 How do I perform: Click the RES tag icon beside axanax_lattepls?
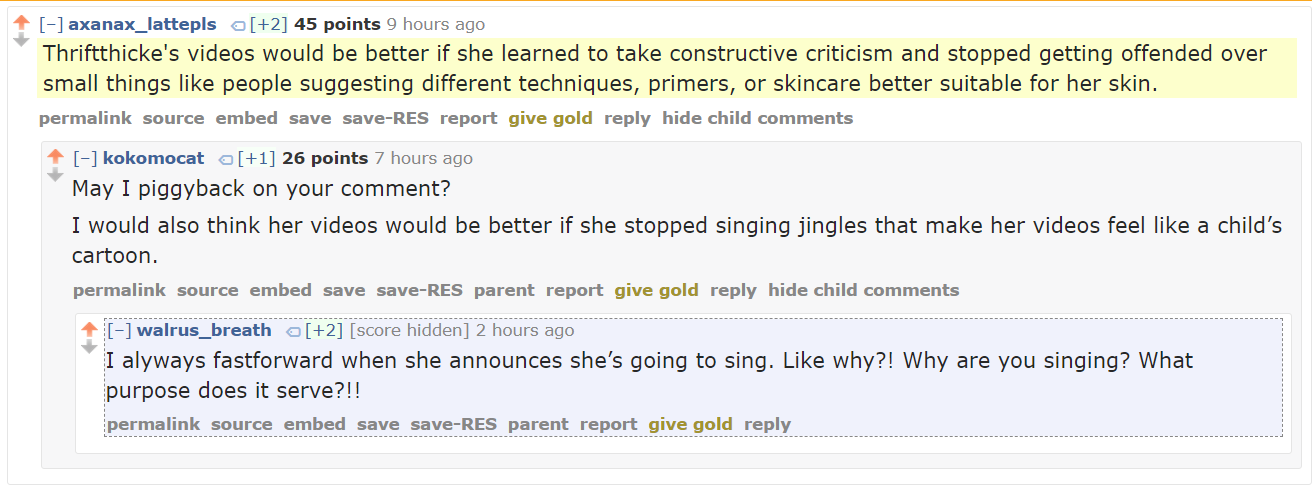pos(237,25)
